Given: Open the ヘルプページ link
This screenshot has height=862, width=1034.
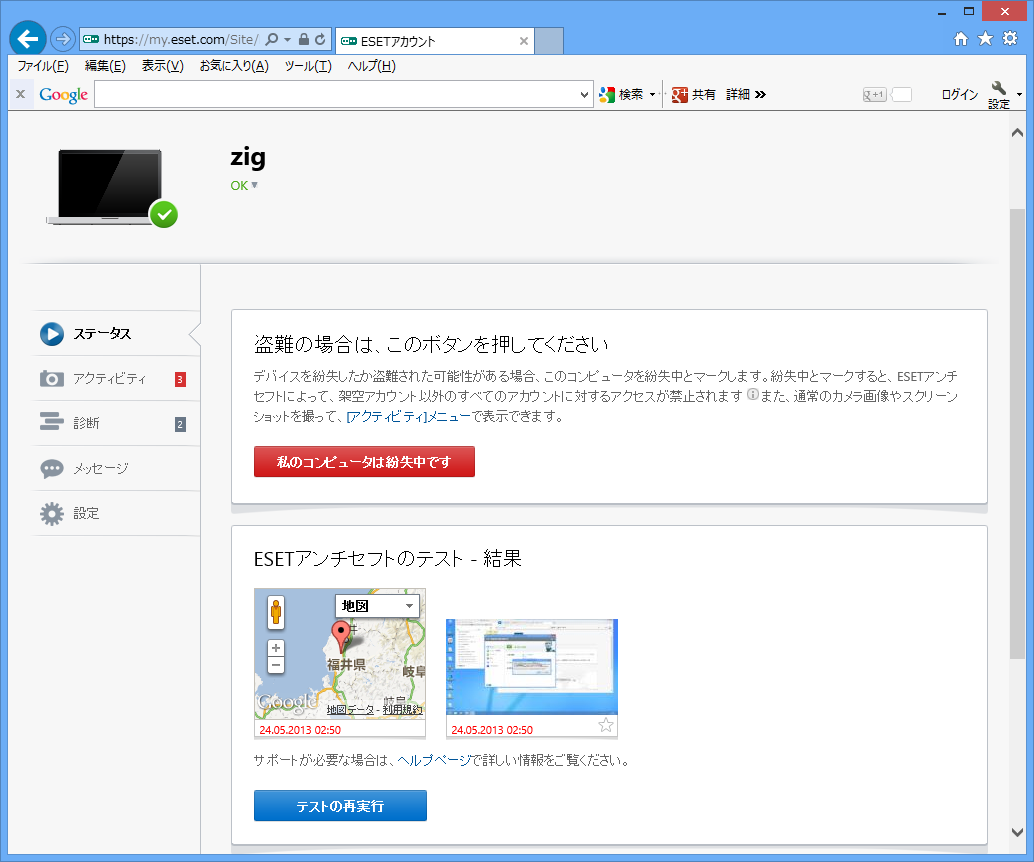Looking at the screenshot, I should [x=434, y=760].
